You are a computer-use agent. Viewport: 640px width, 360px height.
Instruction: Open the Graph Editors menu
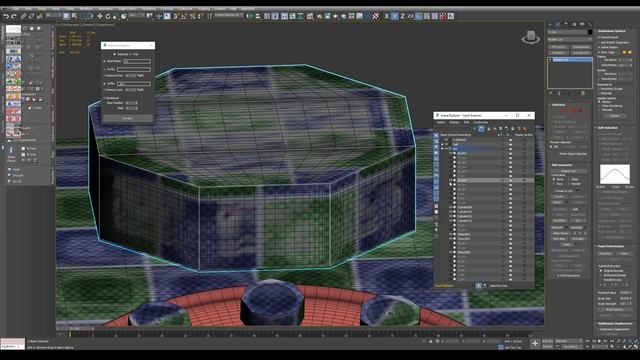tap(127, 9)
